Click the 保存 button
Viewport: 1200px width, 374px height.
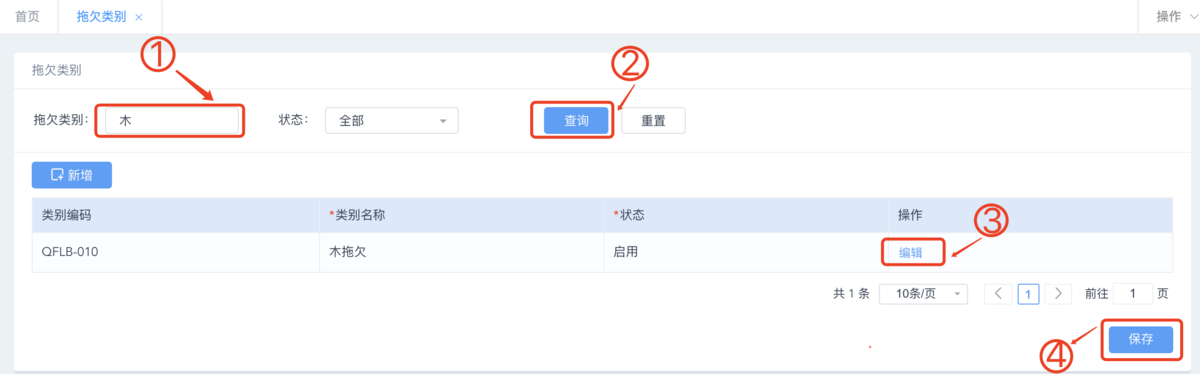(1141, 339)
